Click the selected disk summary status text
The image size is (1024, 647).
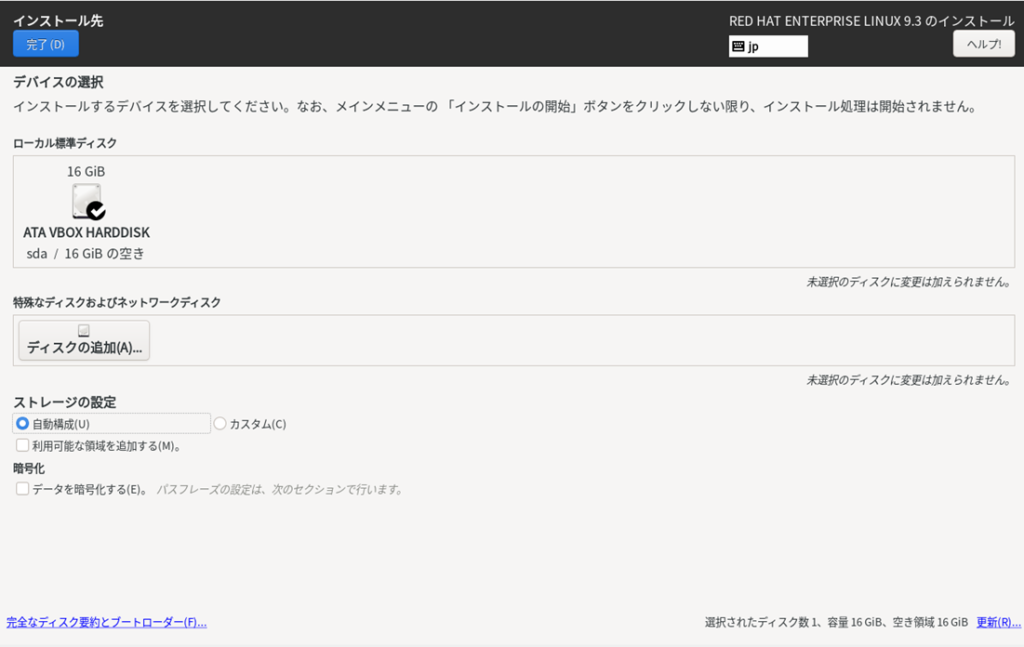[836, 622]
